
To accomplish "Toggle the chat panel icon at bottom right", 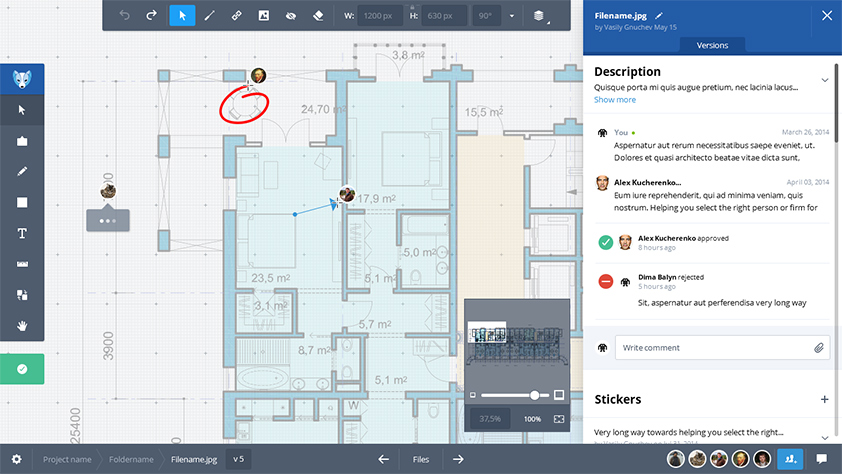I will coord(822,459).
